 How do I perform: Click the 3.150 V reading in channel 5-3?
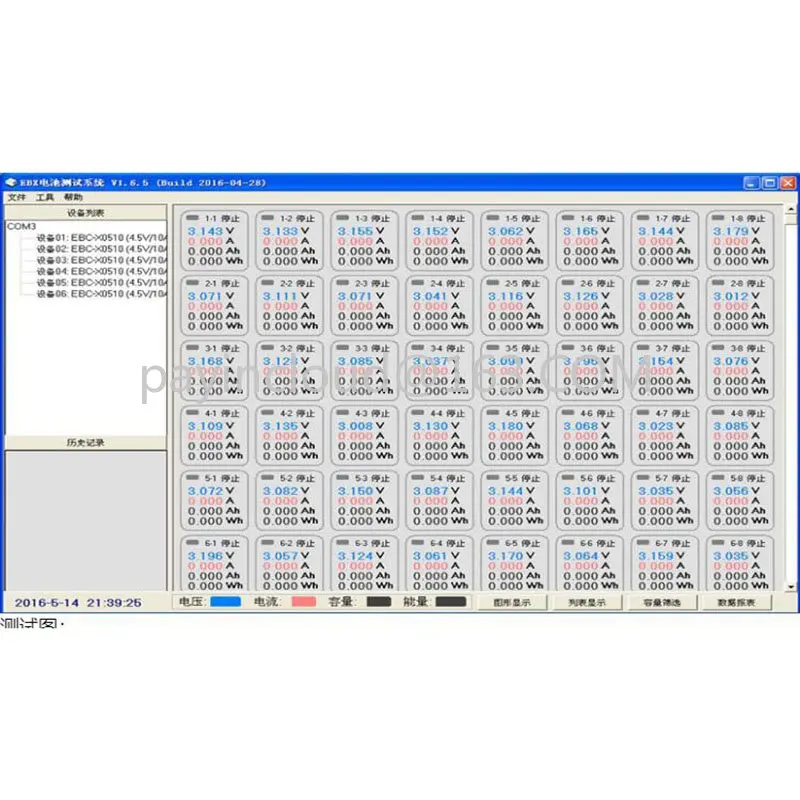tap(361, 491)
